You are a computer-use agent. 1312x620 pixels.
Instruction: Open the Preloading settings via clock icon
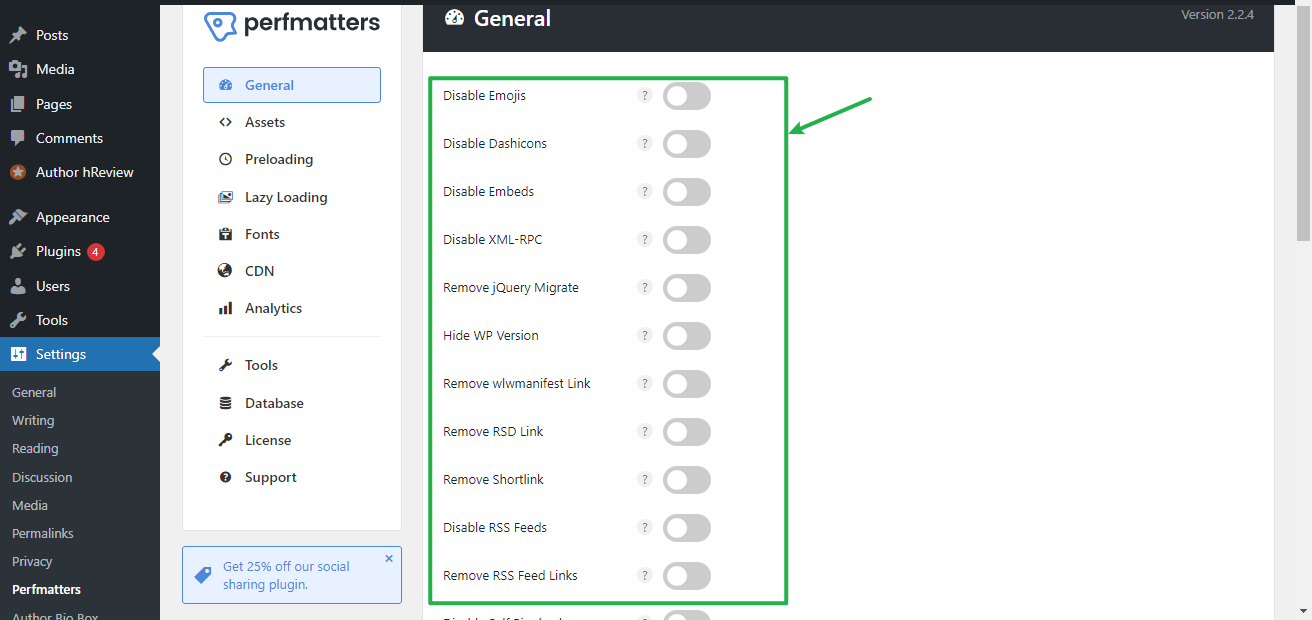(226, 158)
